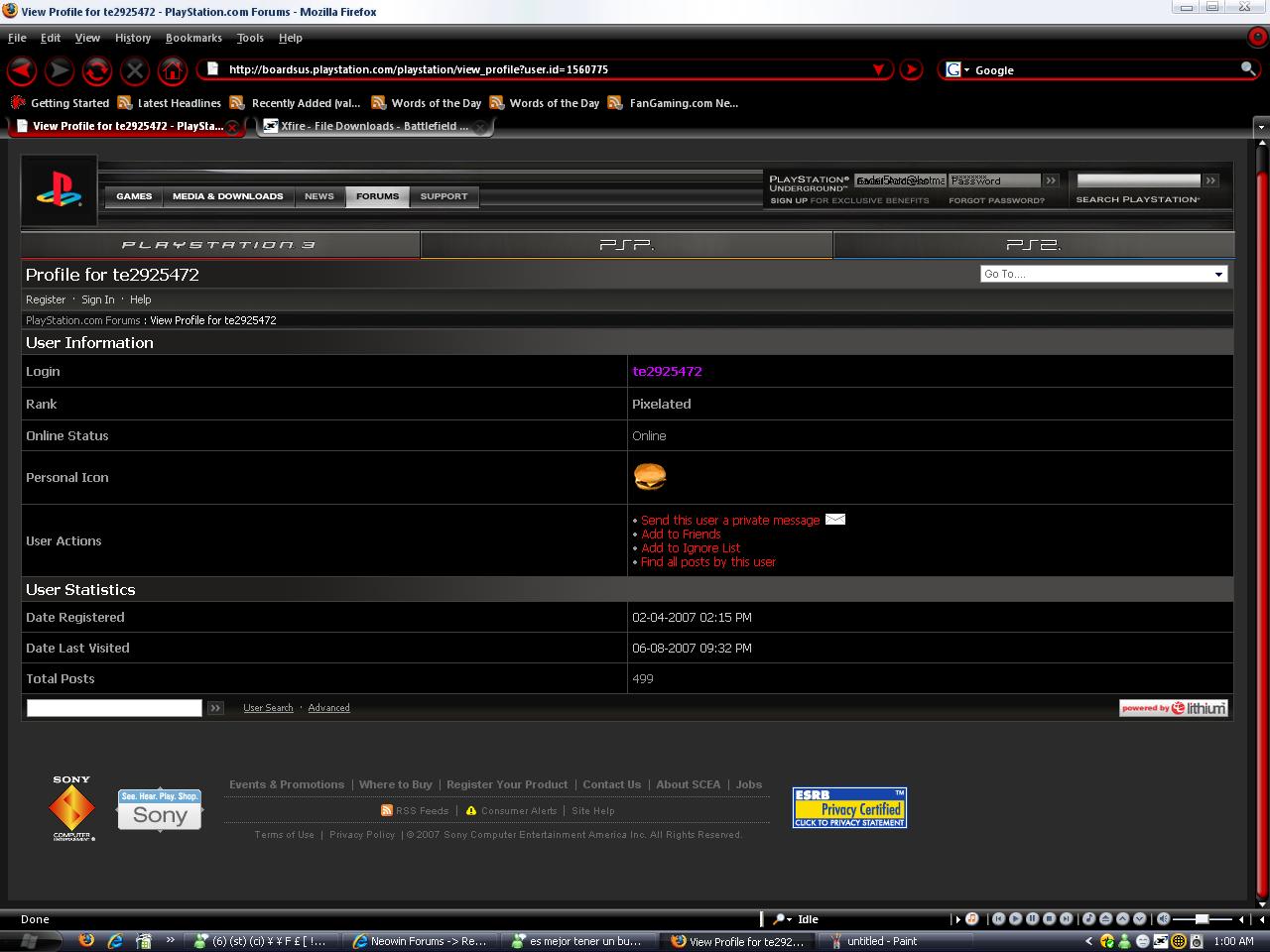This screenshot has width=1270, height=952.
Task: Reload the page with the refresh icon
Action: click(97, 70)
